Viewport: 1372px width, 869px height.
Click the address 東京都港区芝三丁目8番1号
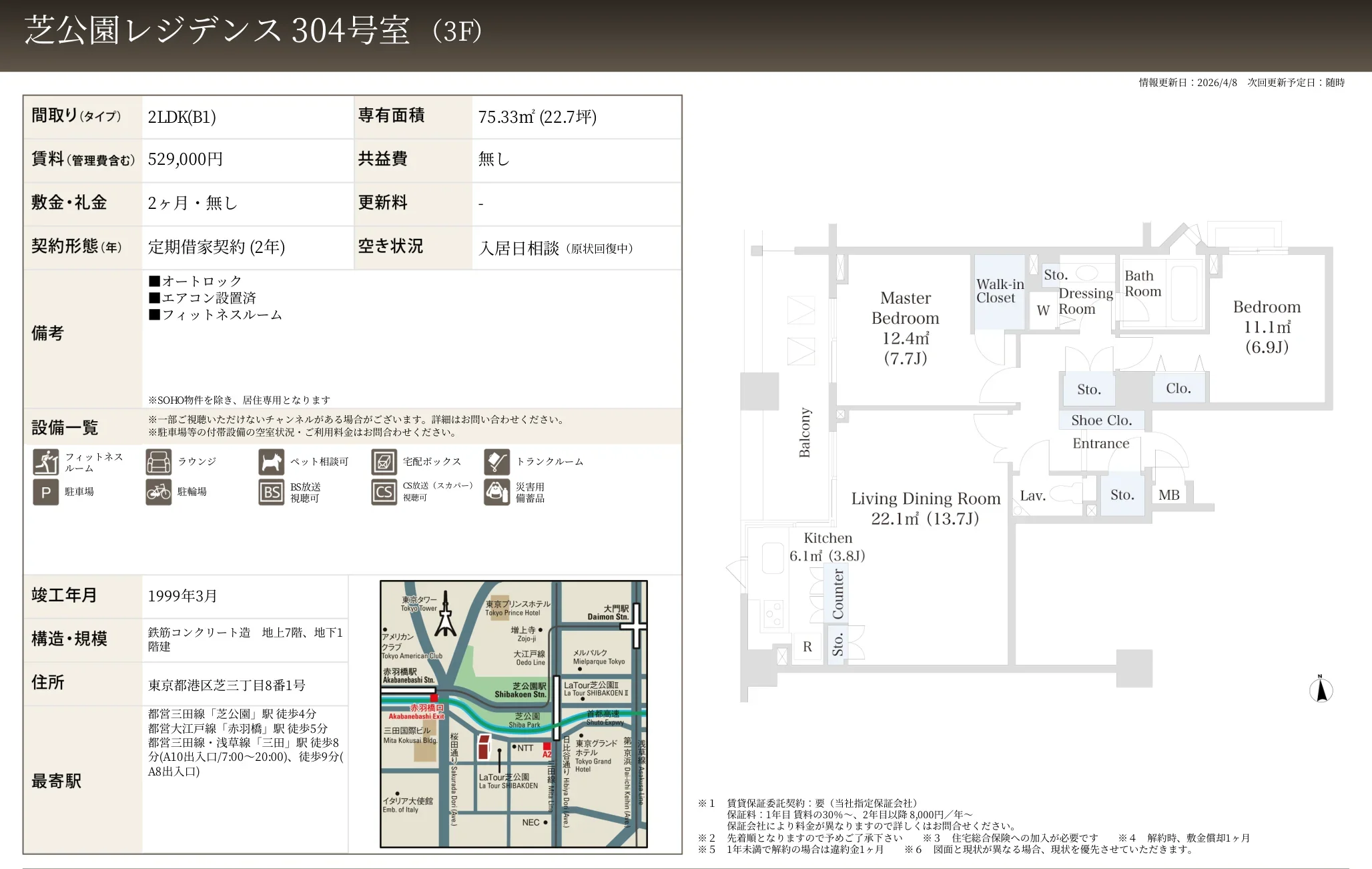(x=227, y=685)
